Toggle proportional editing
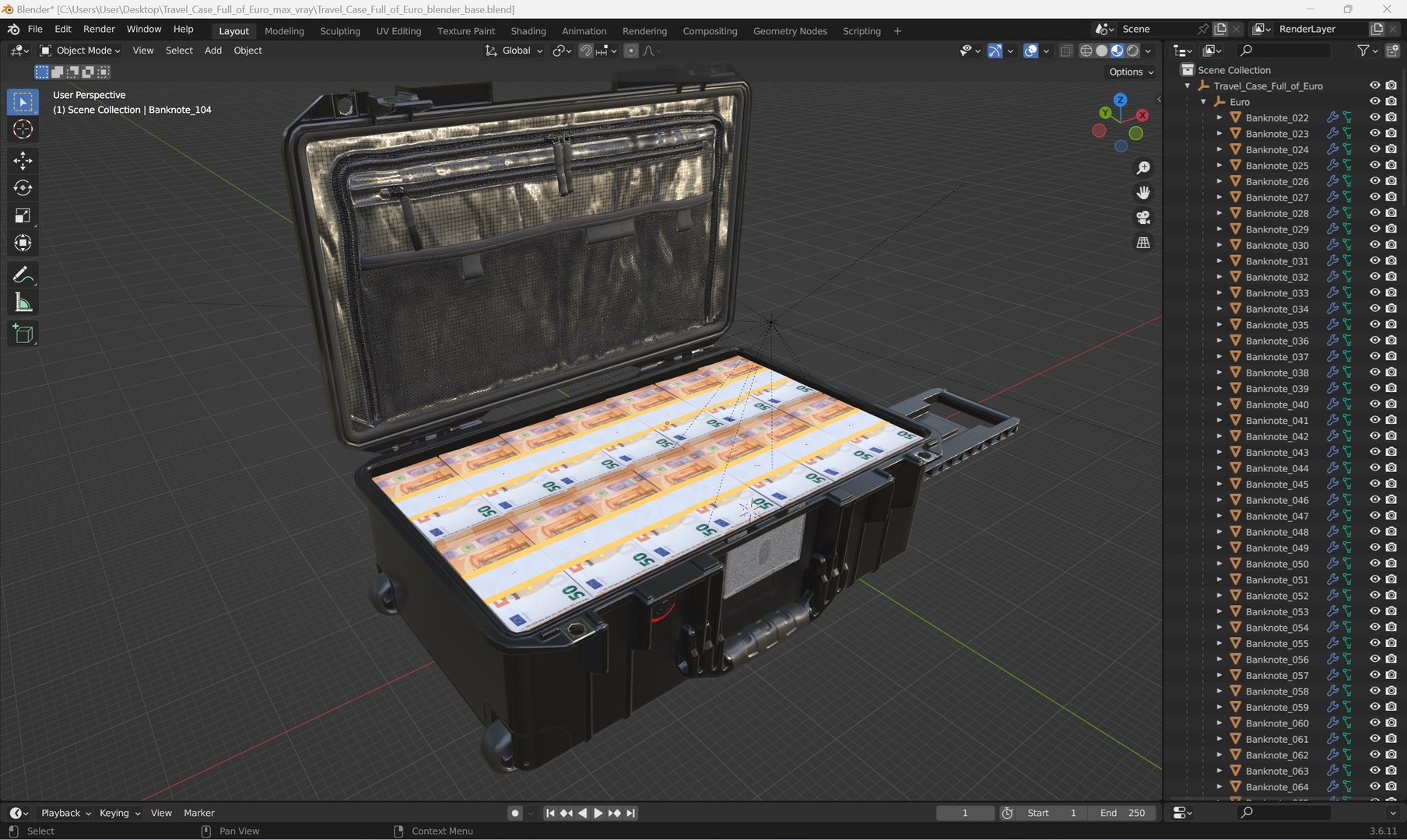The height and width of the screenshot is (840, 1407). tap(631, 51)
